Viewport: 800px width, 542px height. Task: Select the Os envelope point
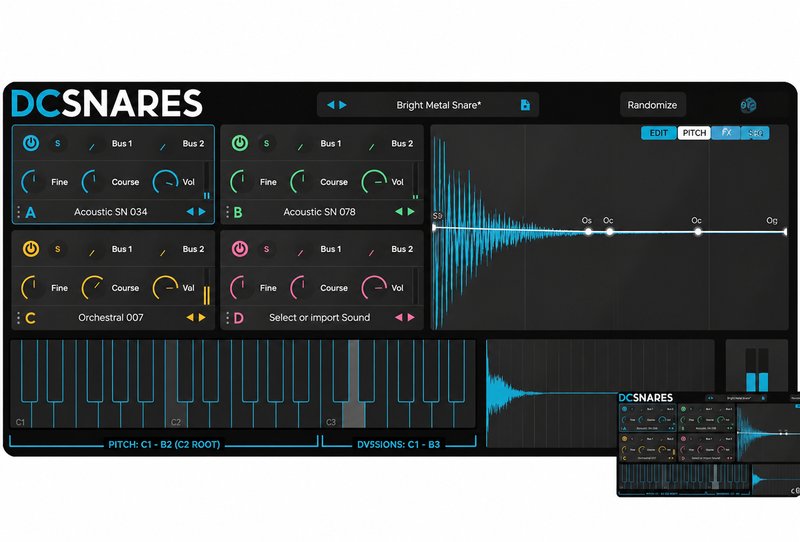click(x=588, y=232)
